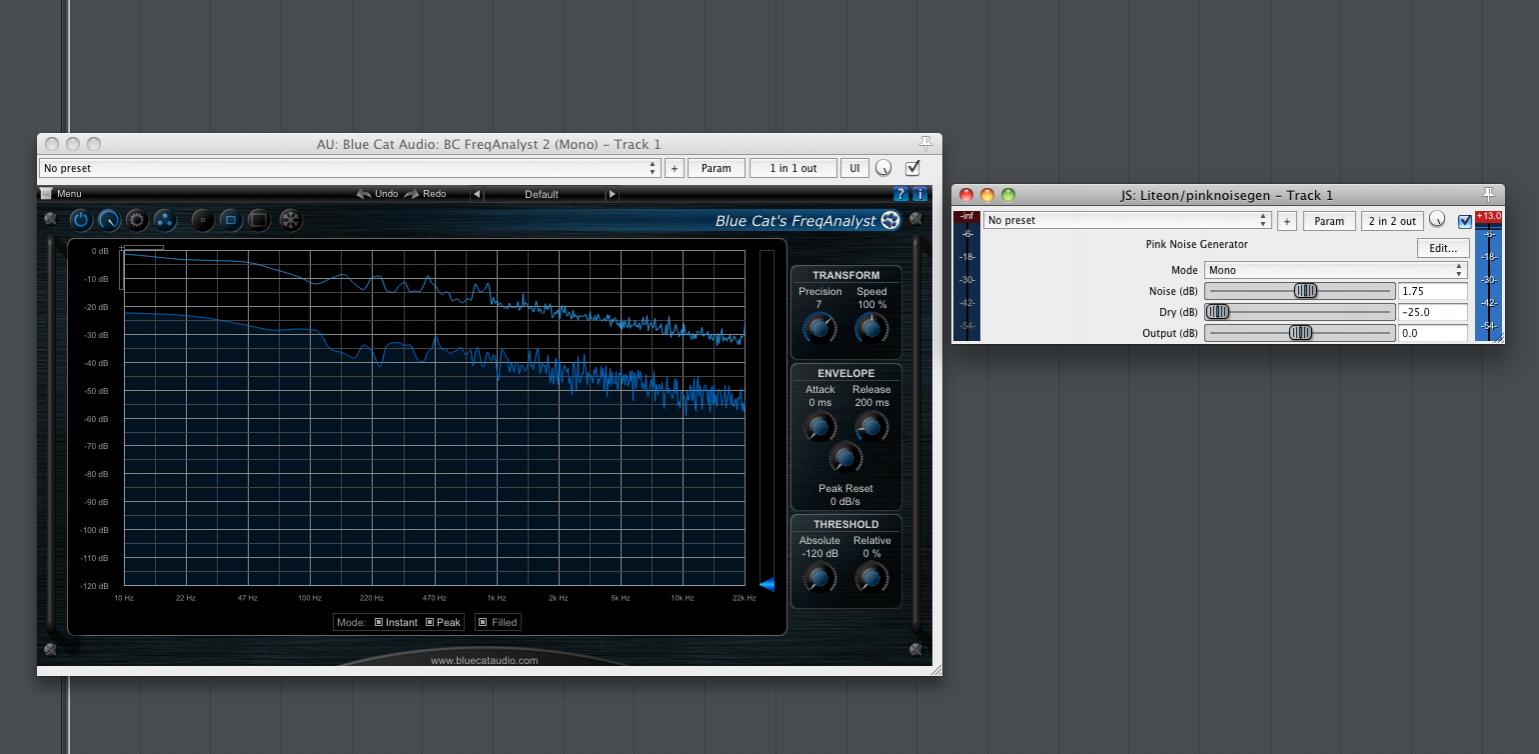Click the 'Peak Reset' label text
Image resolution: width=1539 pixels, height=754 pixels.
click(845, 489)
